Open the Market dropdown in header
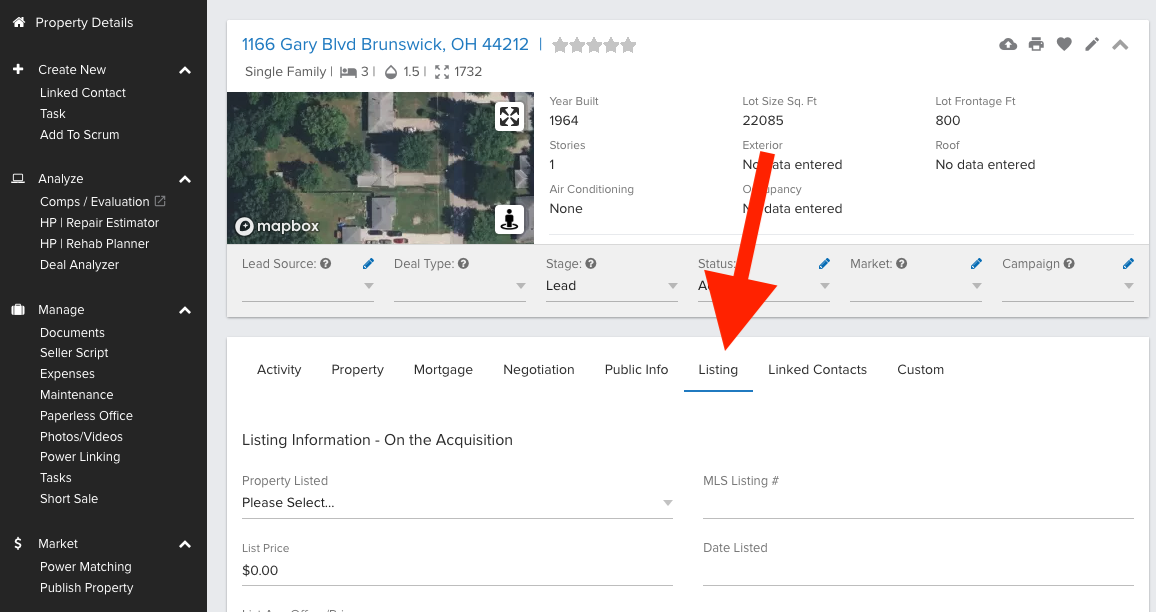This screenshot has height=612, width=1156. point(916,286)
